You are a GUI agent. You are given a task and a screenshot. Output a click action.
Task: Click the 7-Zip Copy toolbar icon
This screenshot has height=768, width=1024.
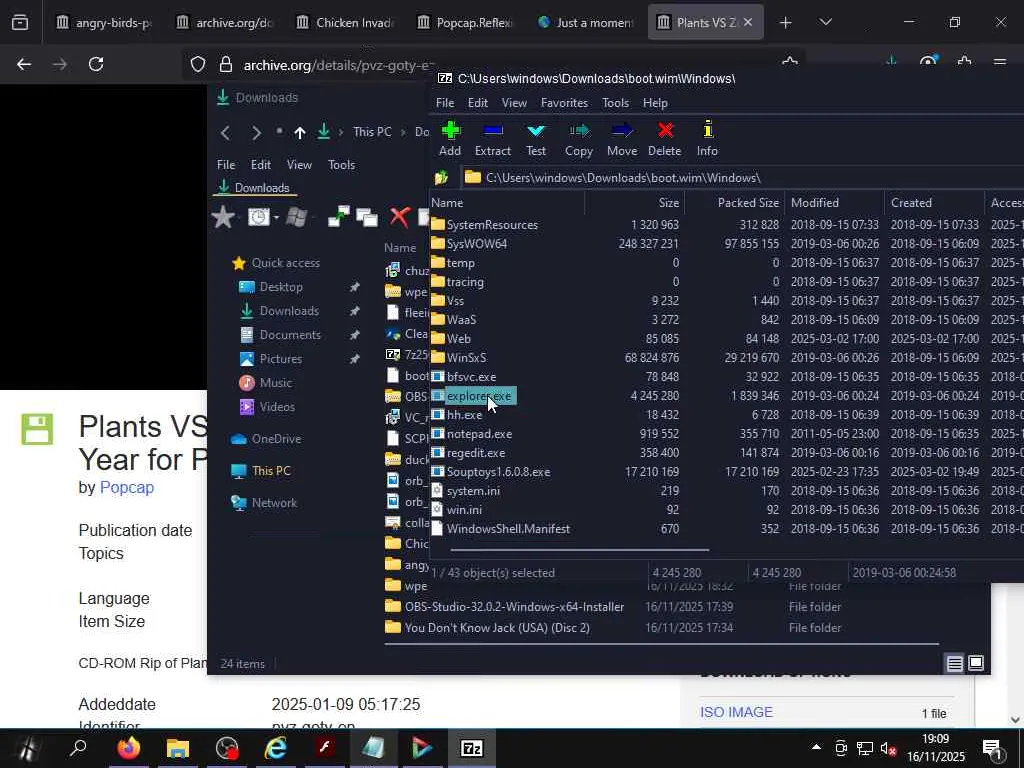tap(579, 131)
